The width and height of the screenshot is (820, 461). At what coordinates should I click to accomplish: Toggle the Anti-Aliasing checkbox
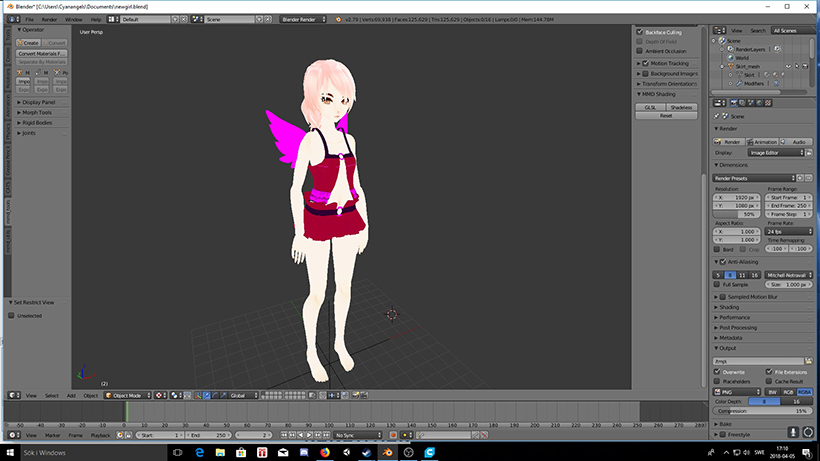tap(723, 262)
